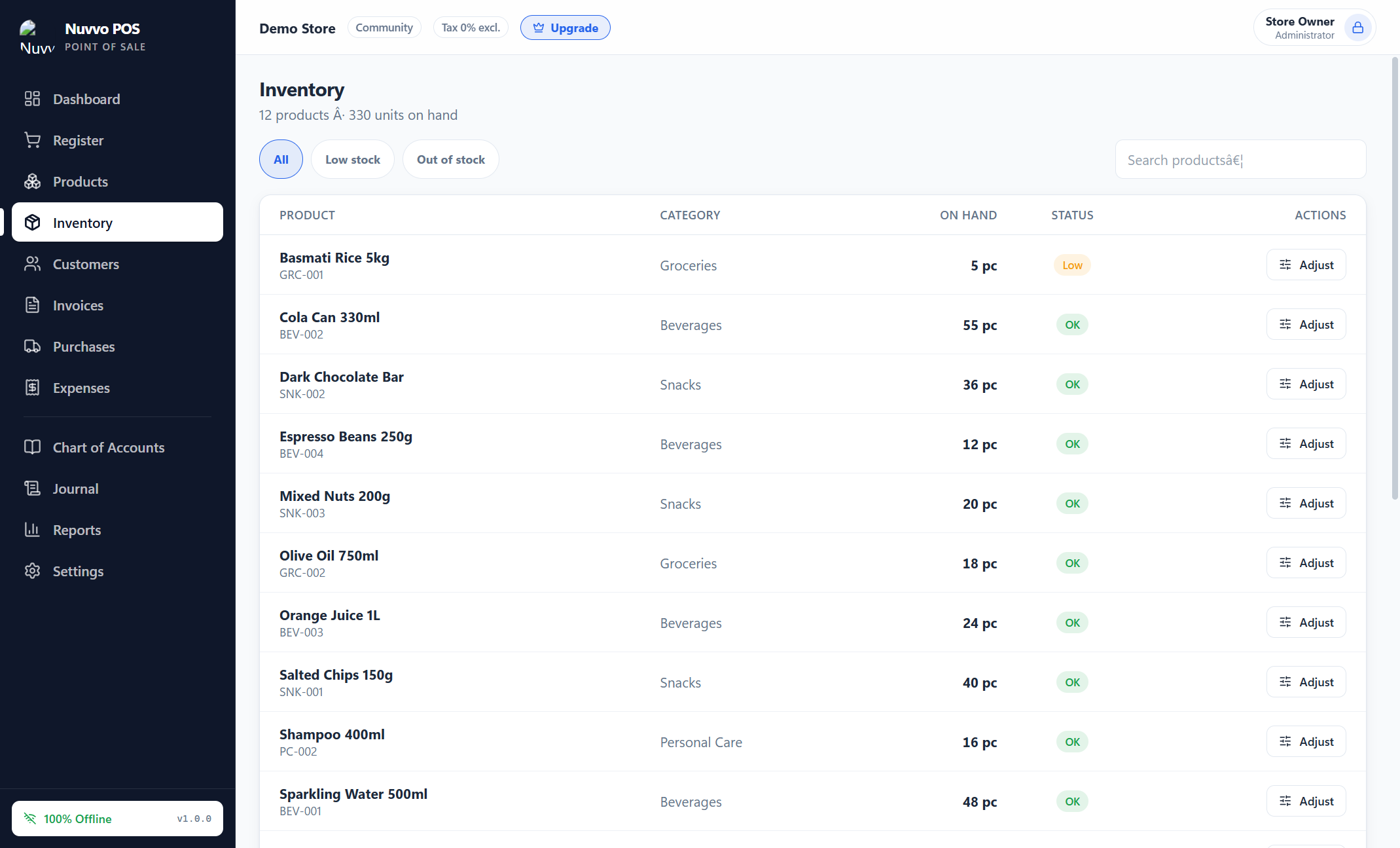The height and width of the screenshot is (848, 1400).
Task: Click the Purchases truck icon
Action: point(32,346)
